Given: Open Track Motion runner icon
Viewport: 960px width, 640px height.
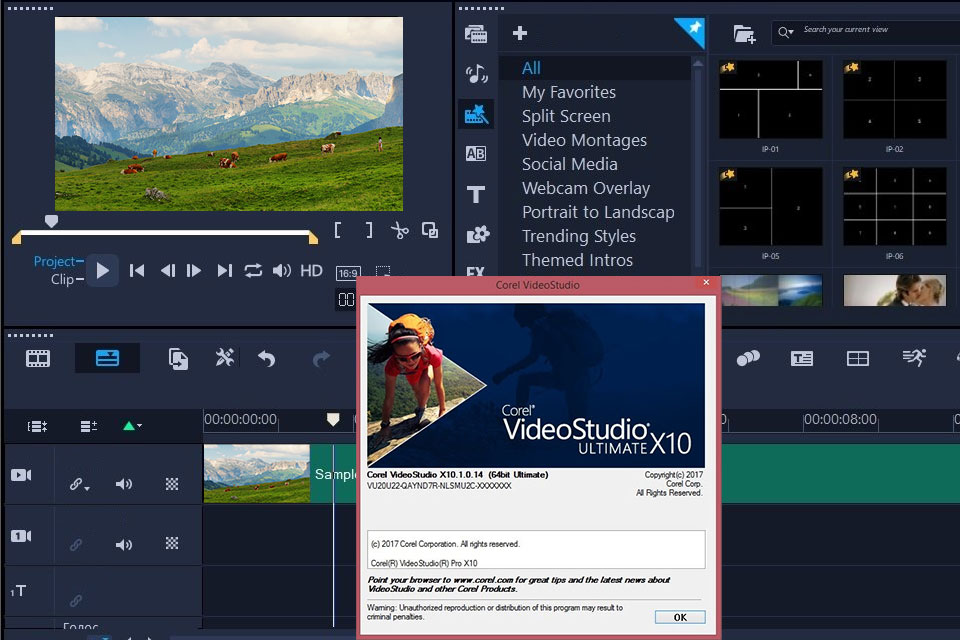Looking at the screenshot, I should click(914, 357).
